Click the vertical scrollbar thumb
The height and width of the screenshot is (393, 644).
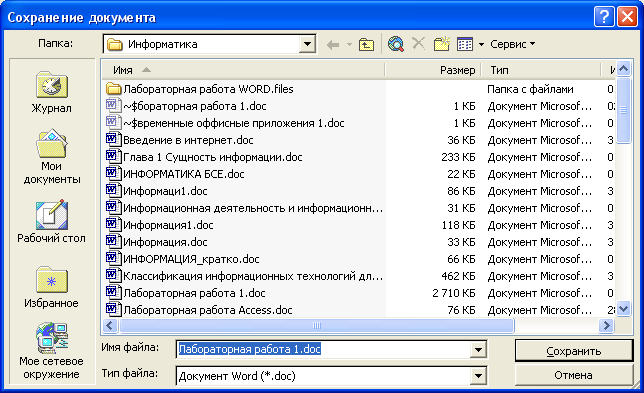[623, 110]
